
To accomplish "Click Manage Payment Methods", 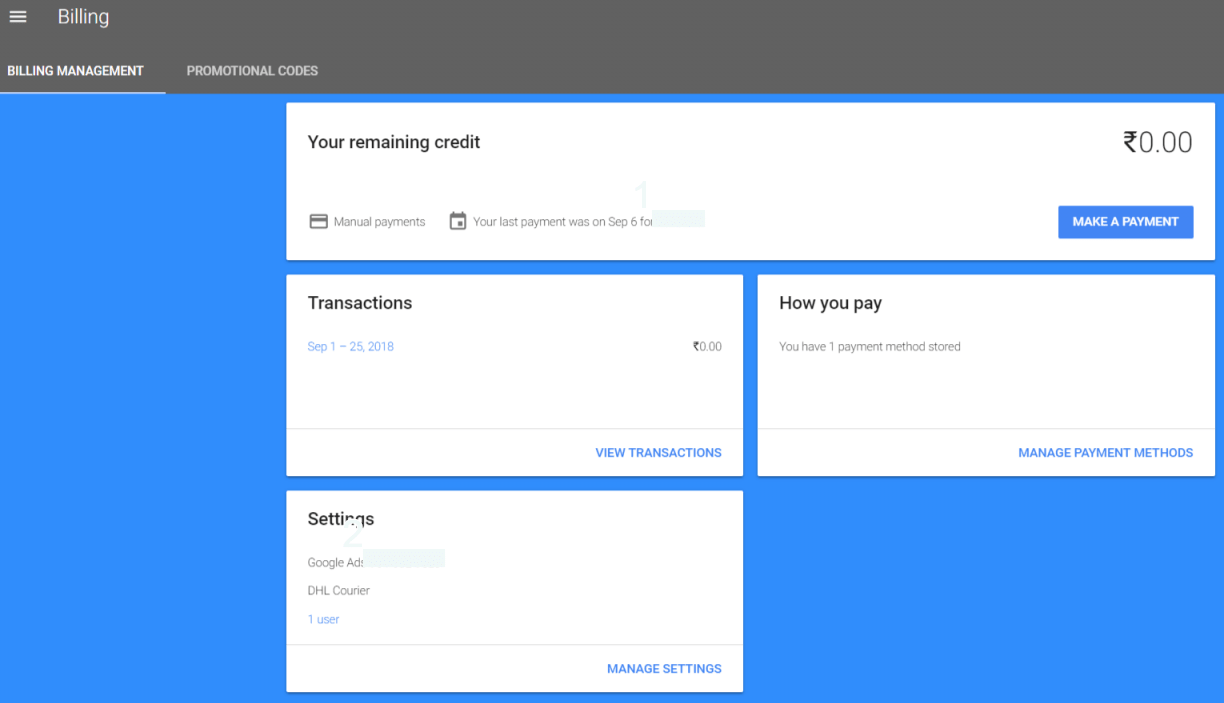I will pos(1105,453).
